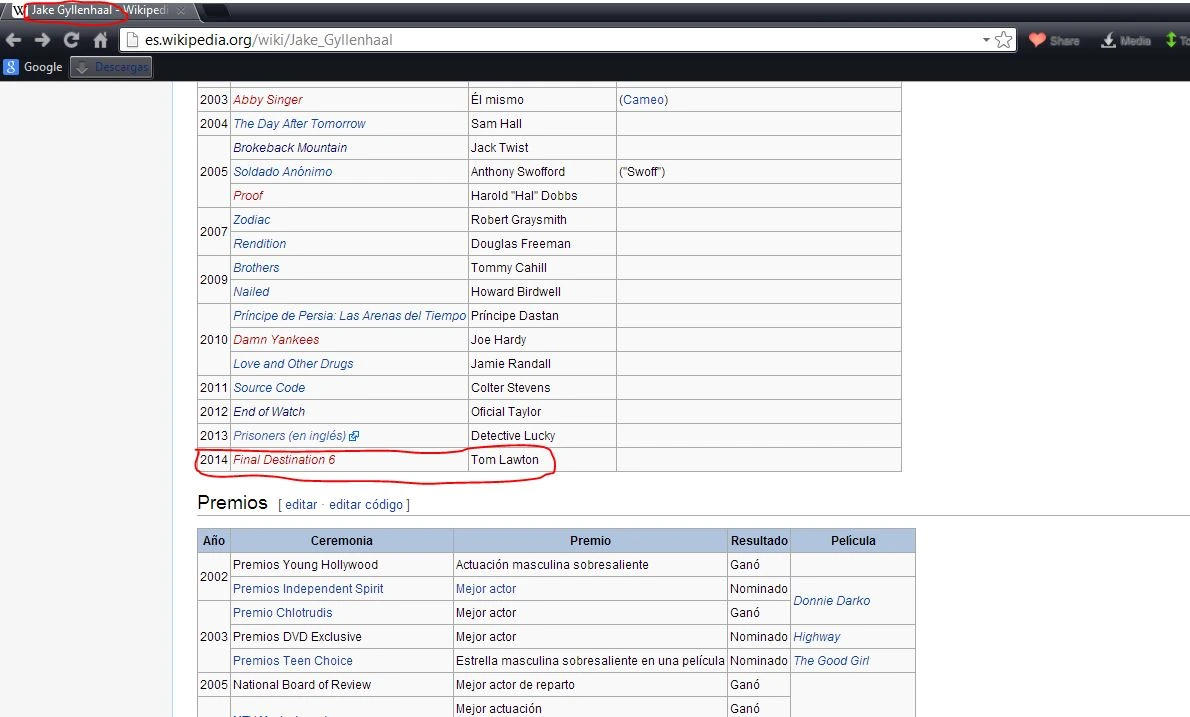Open the Brokeback Mountain link
This screenshot has height=717, width=1190.
290,148
